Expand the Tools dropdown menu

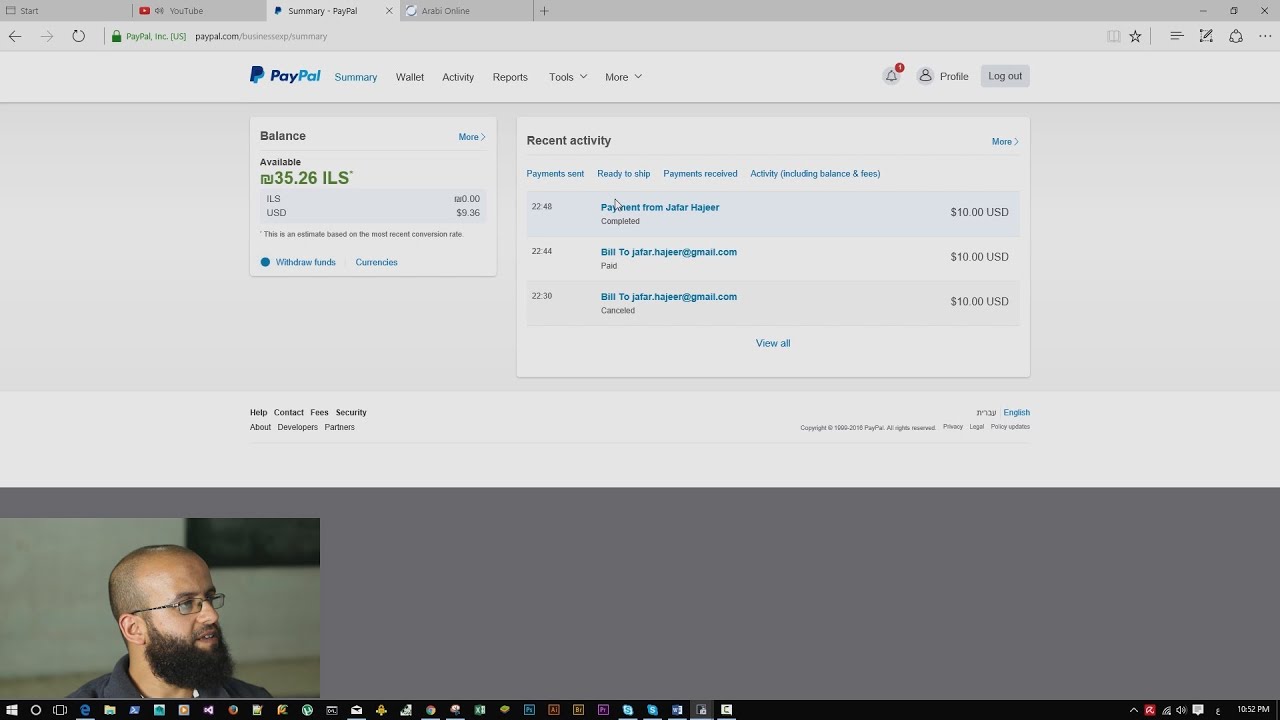(x=568, y=77)
